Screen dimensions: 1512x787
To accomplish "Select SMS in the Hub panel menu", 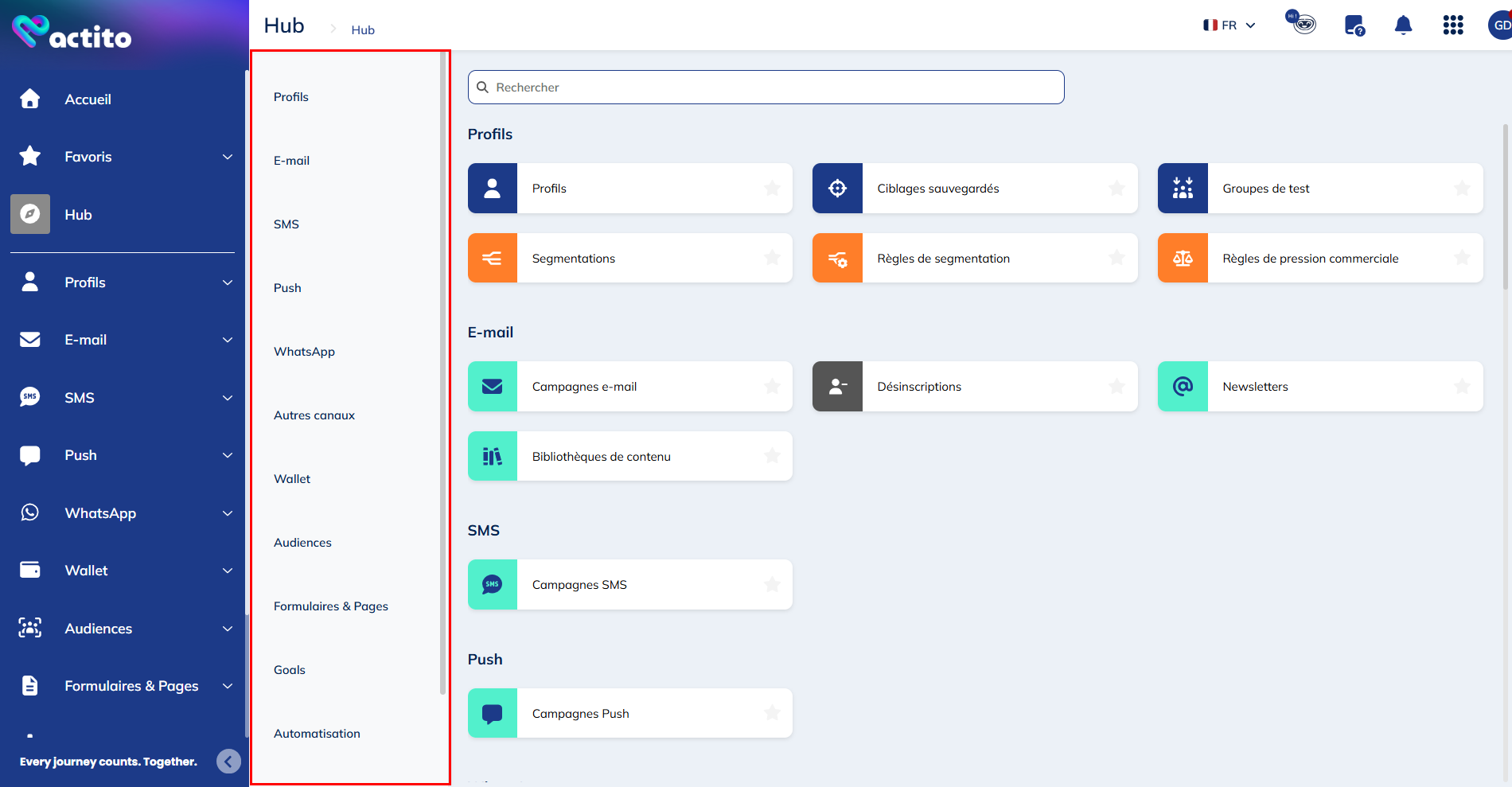I will (x=286, y=224).
